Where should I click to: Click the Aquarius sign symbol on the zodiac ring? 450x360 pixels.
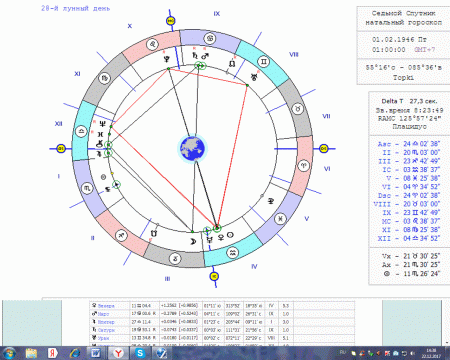(x=232, y=253)
